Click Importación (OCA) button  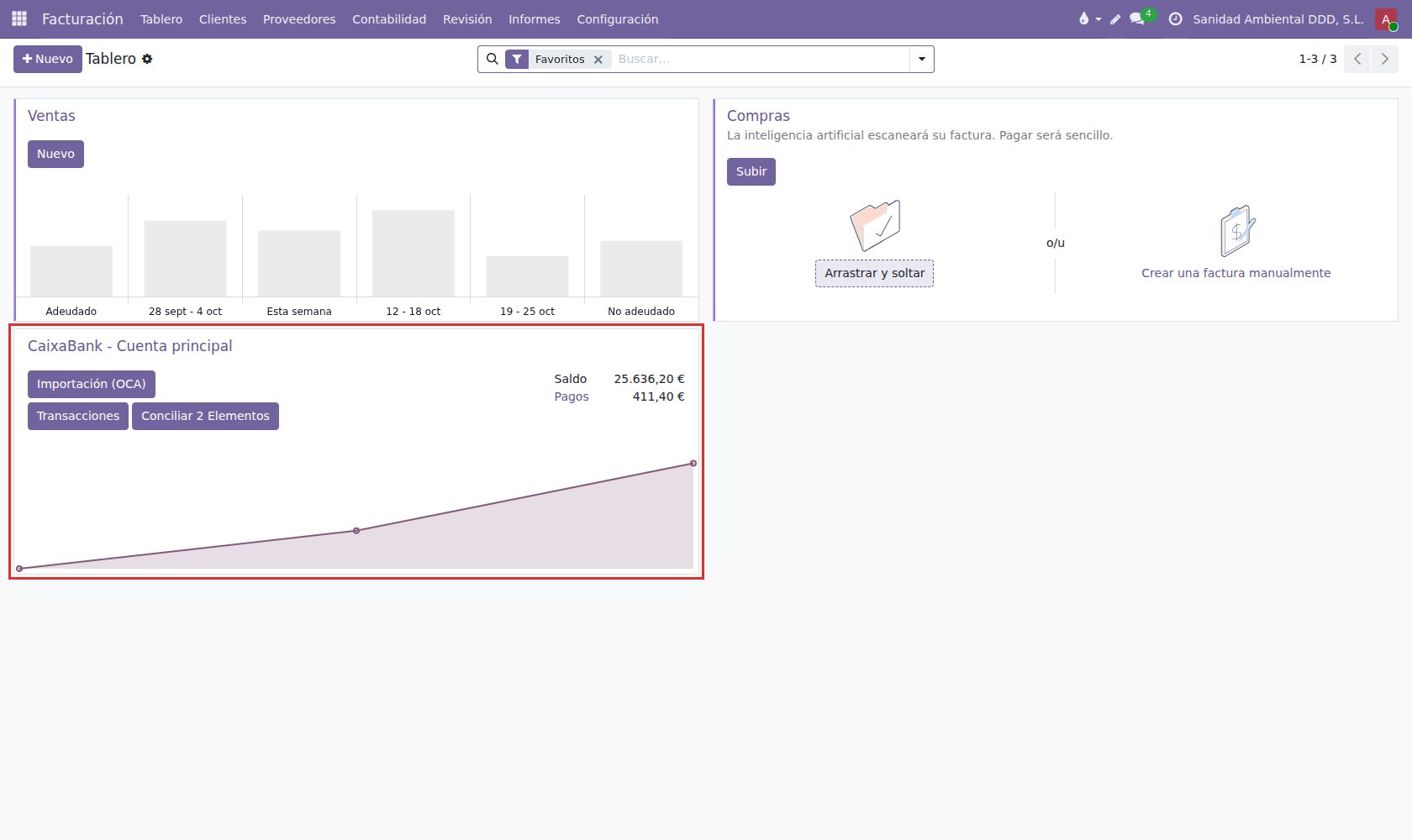(x=92, y=384)
